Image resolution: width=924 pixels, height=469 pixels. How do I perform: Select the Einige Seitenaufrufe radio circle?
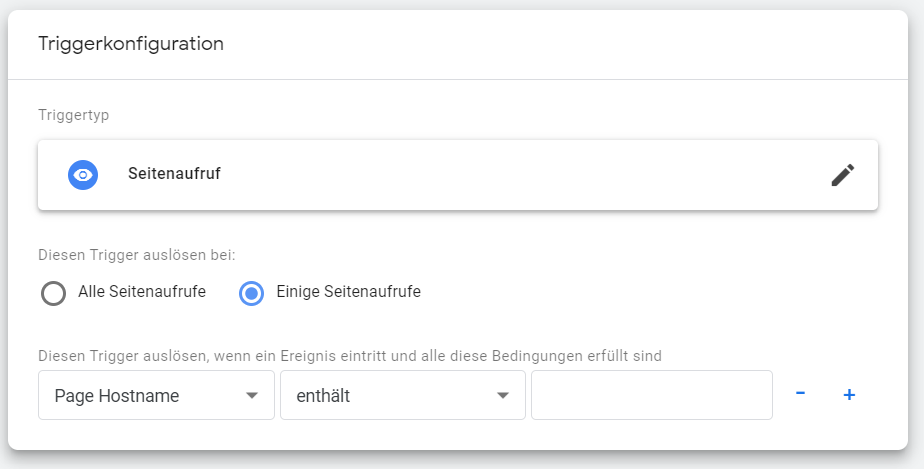point(252,293)
